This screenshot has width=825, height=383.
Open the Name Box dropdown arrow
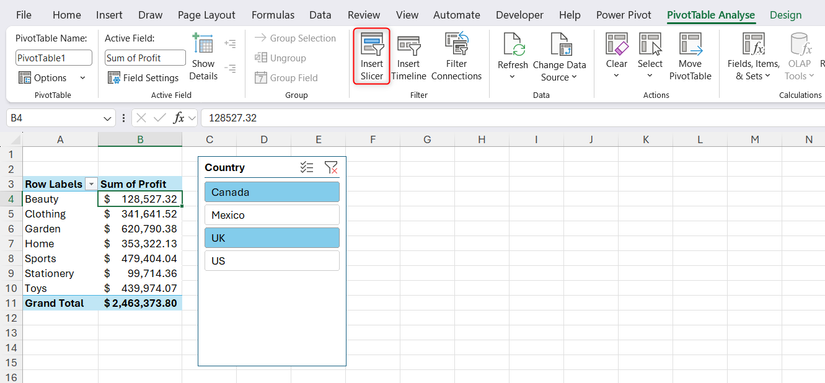tap(107, 118)
